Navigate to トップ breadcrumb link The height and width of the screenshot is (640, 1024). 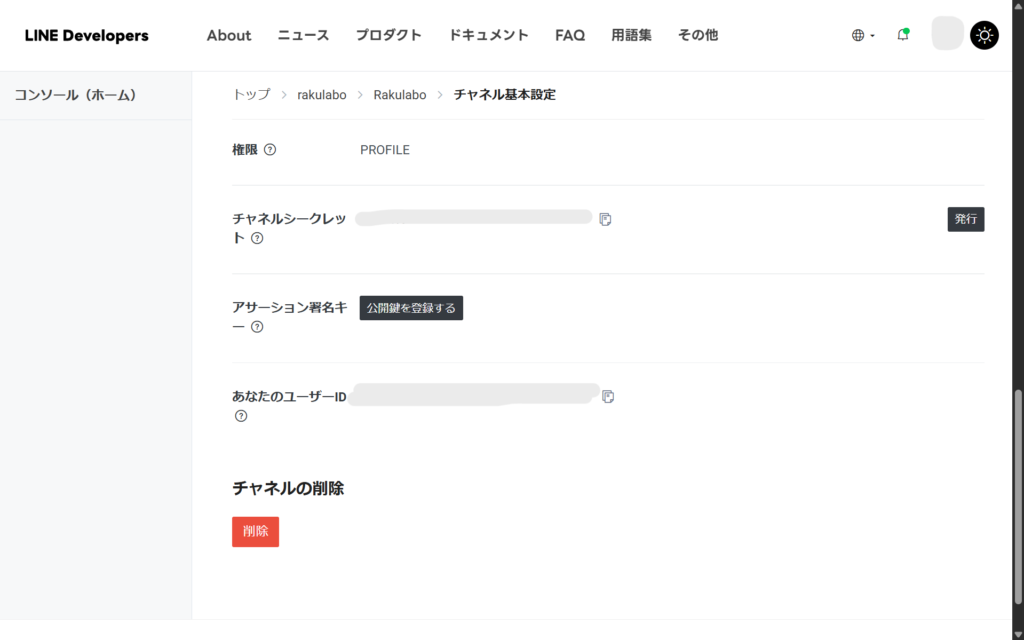(251, 95)
